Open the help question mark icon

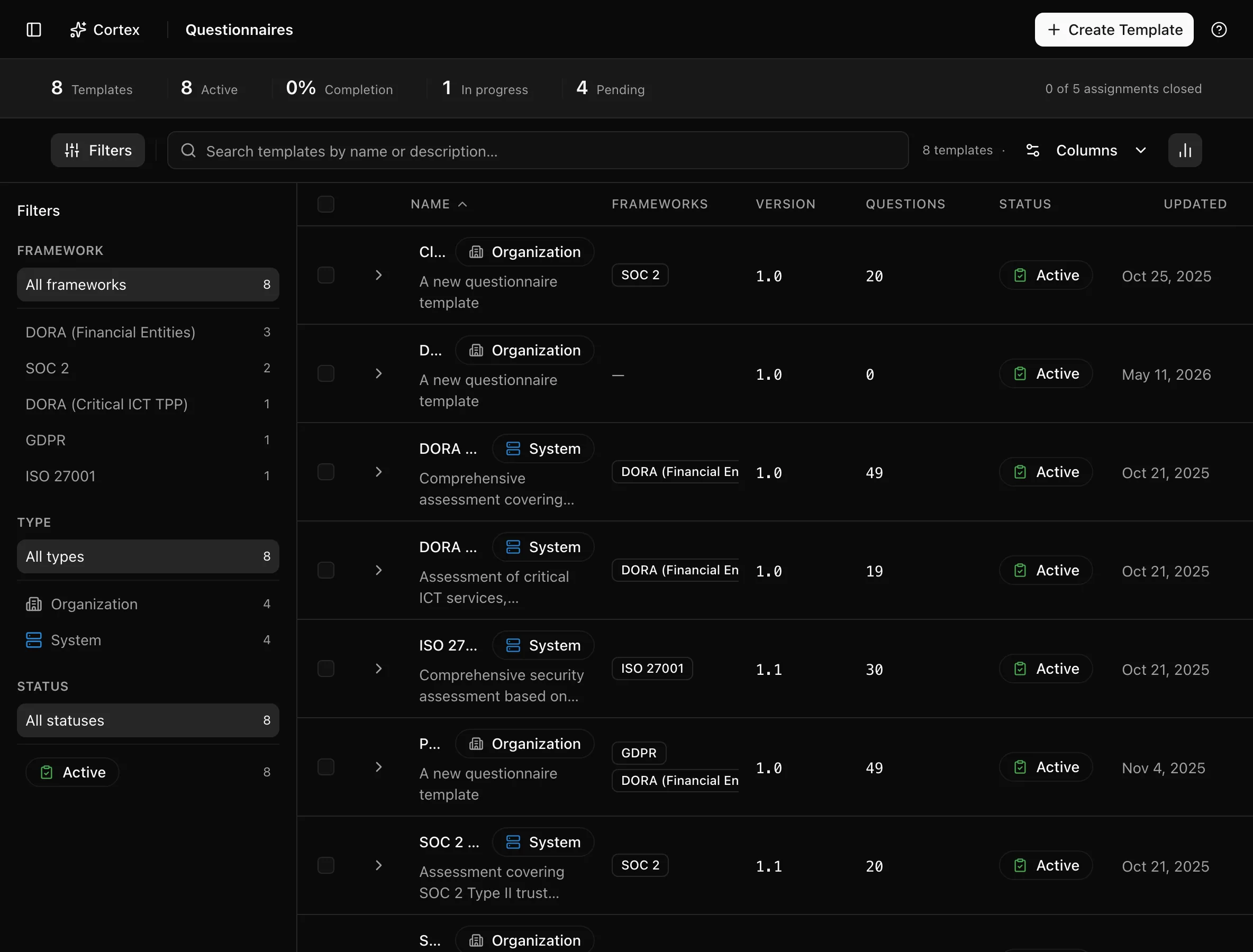[1219, 30]
